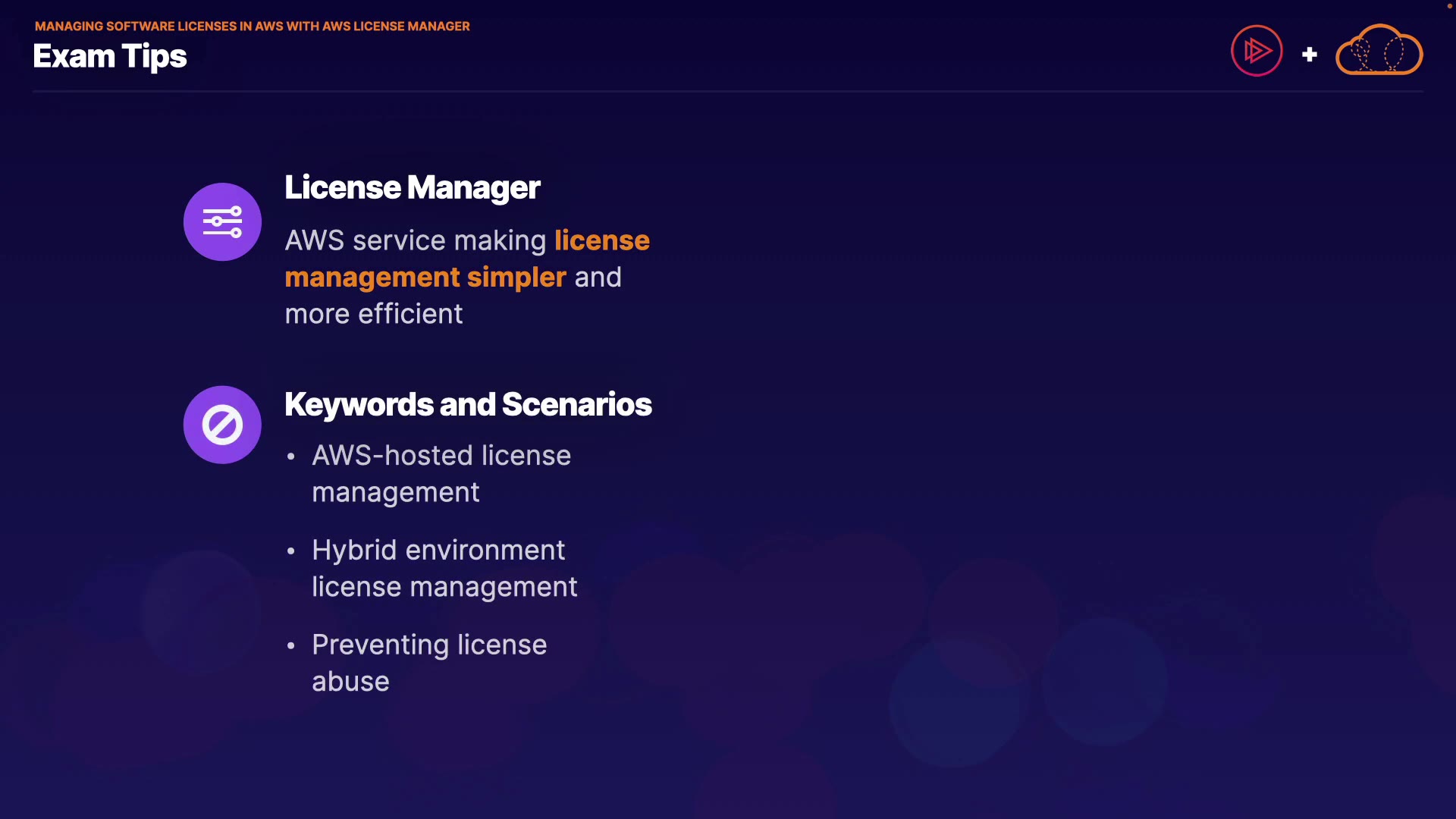Click the purple sliders settings icon
Screen dimensions: 1456x819
[x=222, y=222]
